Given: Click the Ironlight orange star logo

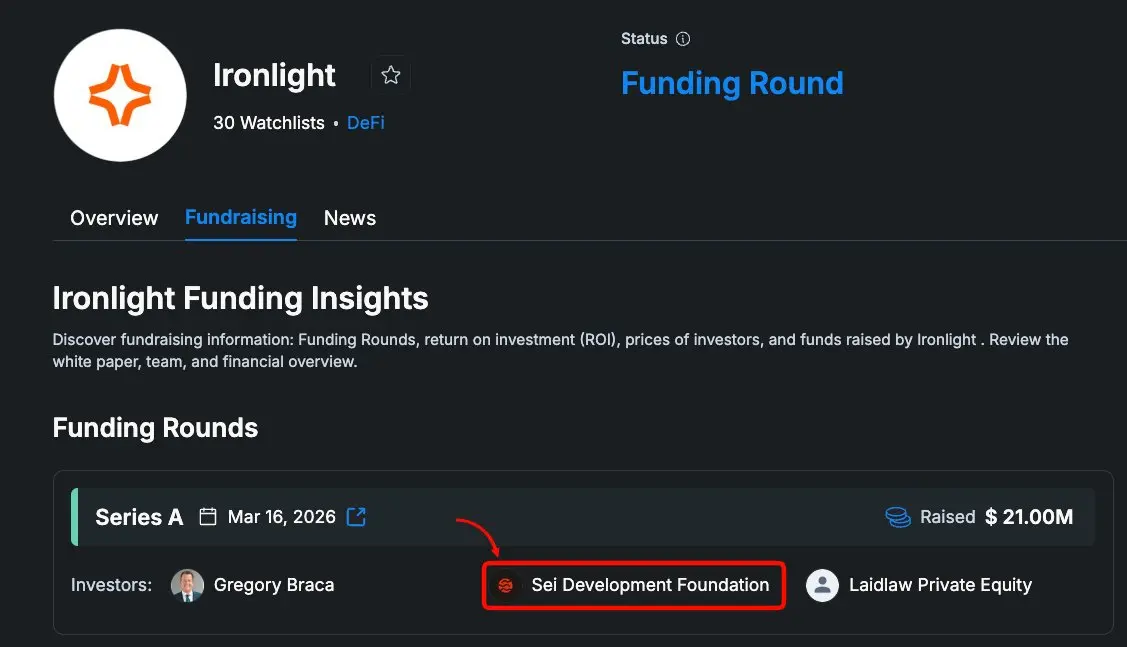Looking at the screenshot, I should [120, 95].
